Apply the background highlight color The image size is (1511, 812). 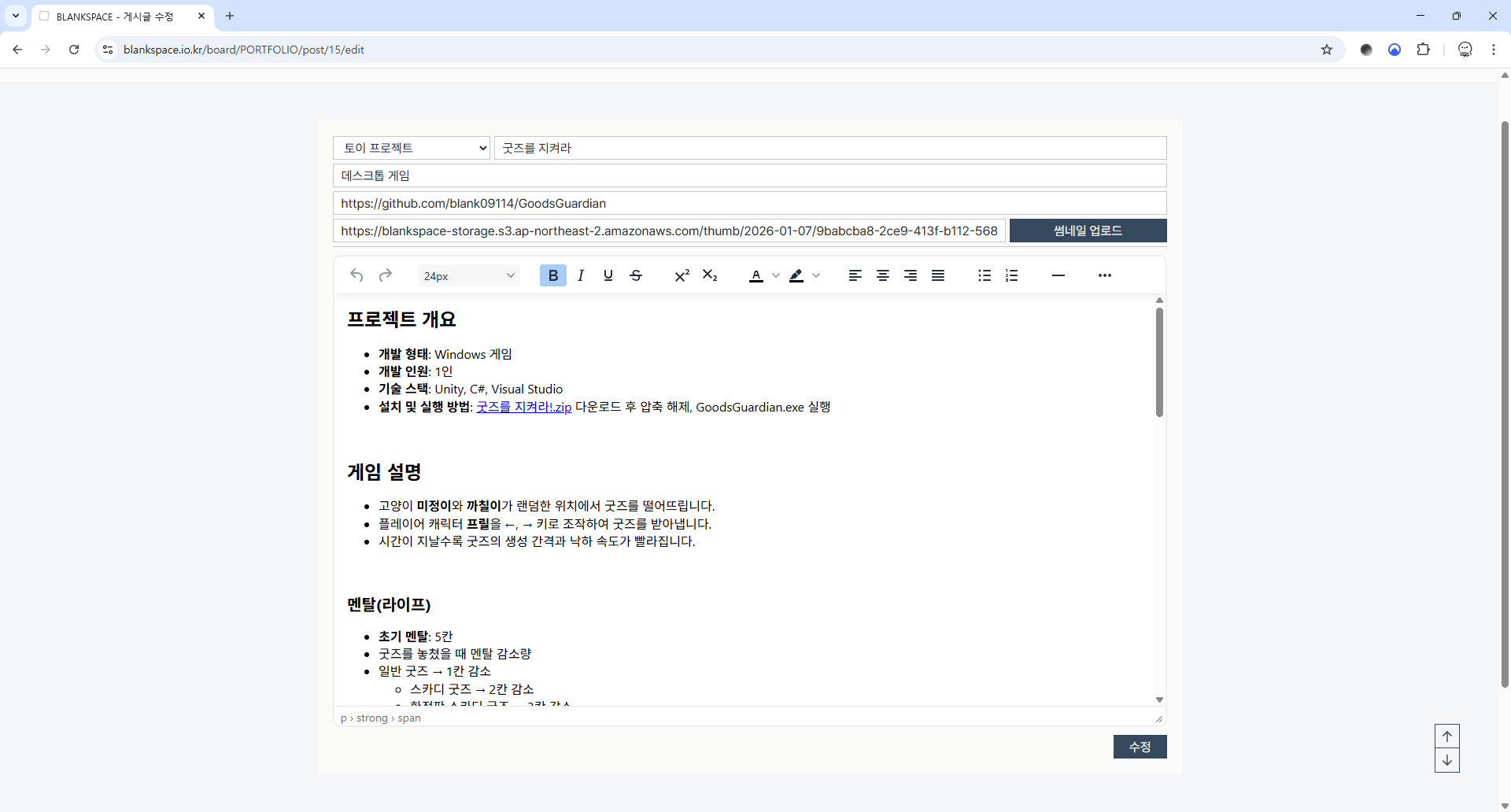pyautogui.click(x=796, y=275)
